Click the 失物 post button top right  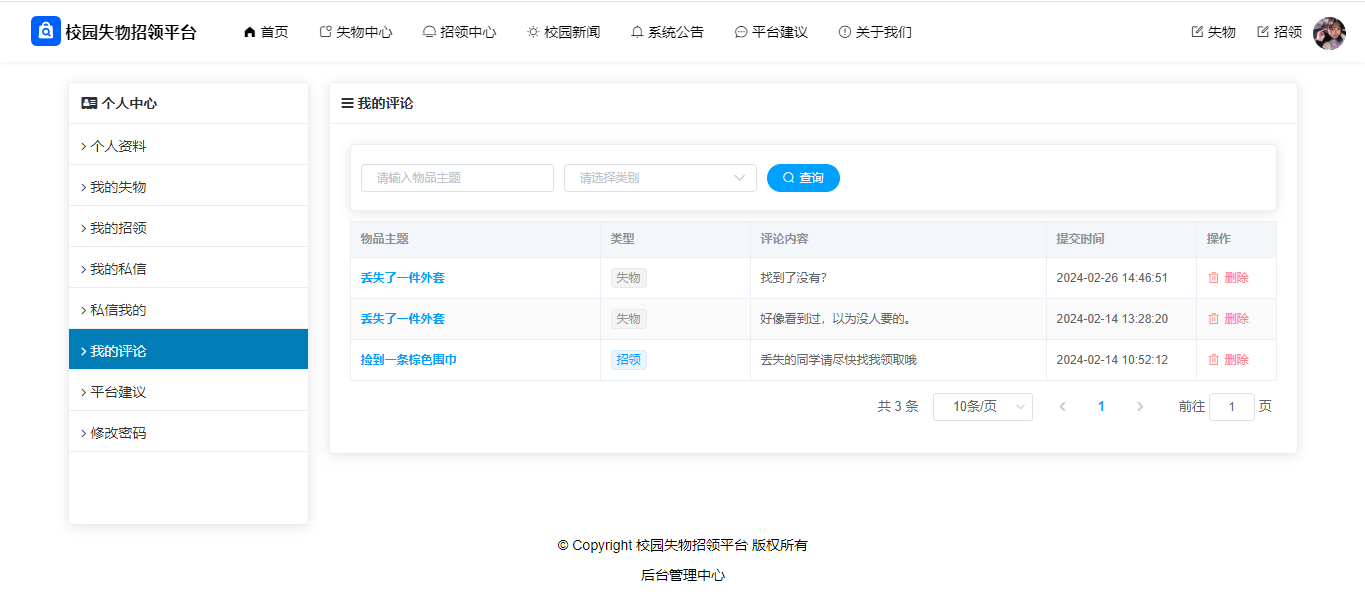1213,32
